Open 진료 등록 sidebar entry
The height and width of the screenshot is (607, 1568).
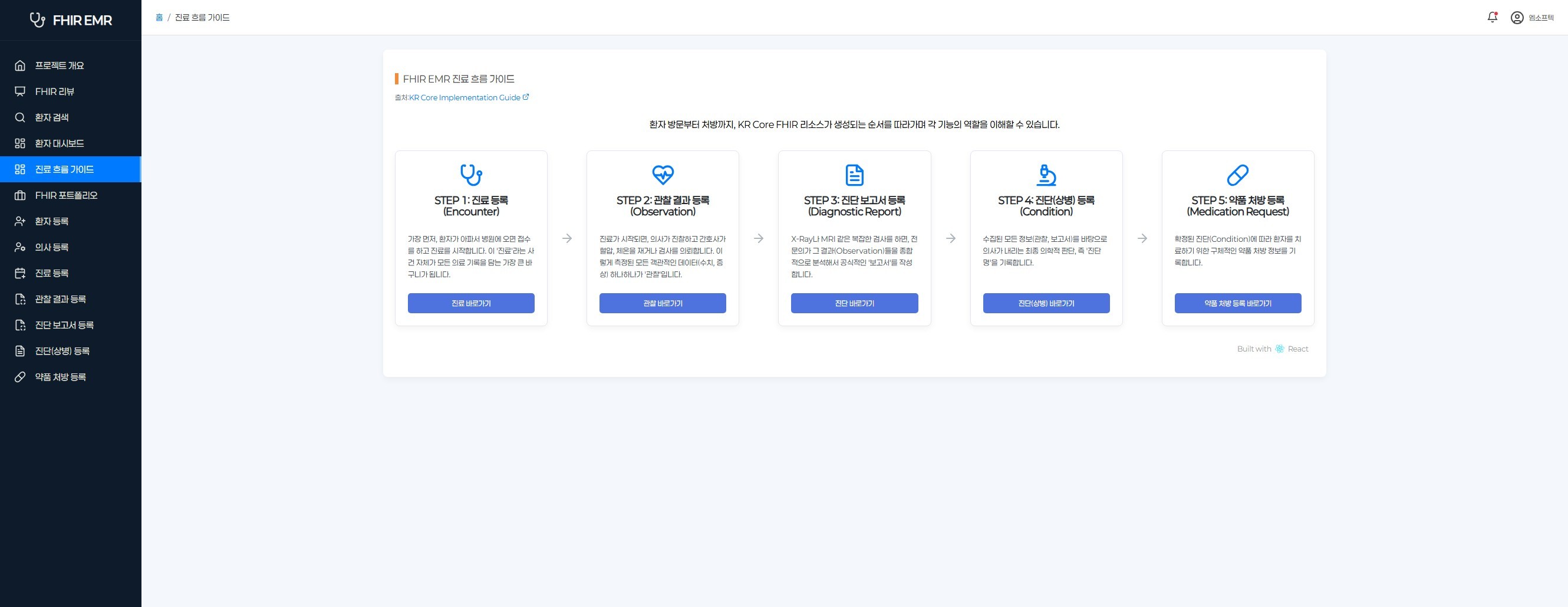click(71, 273)
